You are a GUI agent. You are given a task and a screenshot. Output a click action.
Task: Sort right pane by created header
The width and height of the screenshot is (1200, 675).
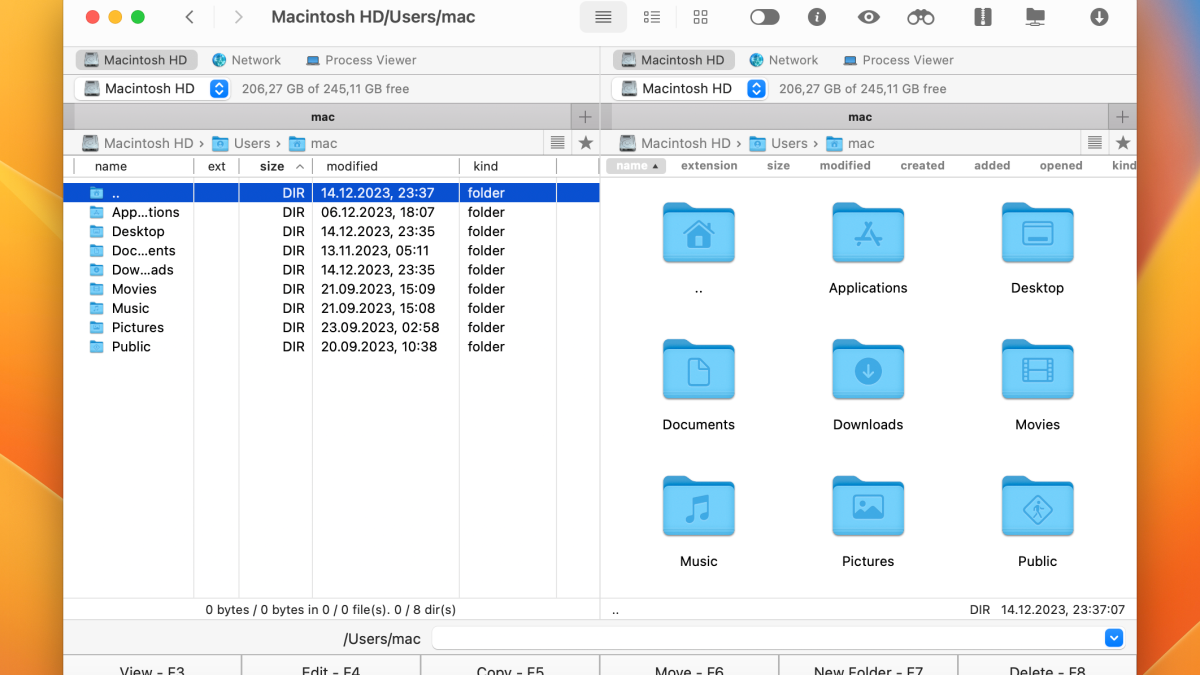[922, 166]
